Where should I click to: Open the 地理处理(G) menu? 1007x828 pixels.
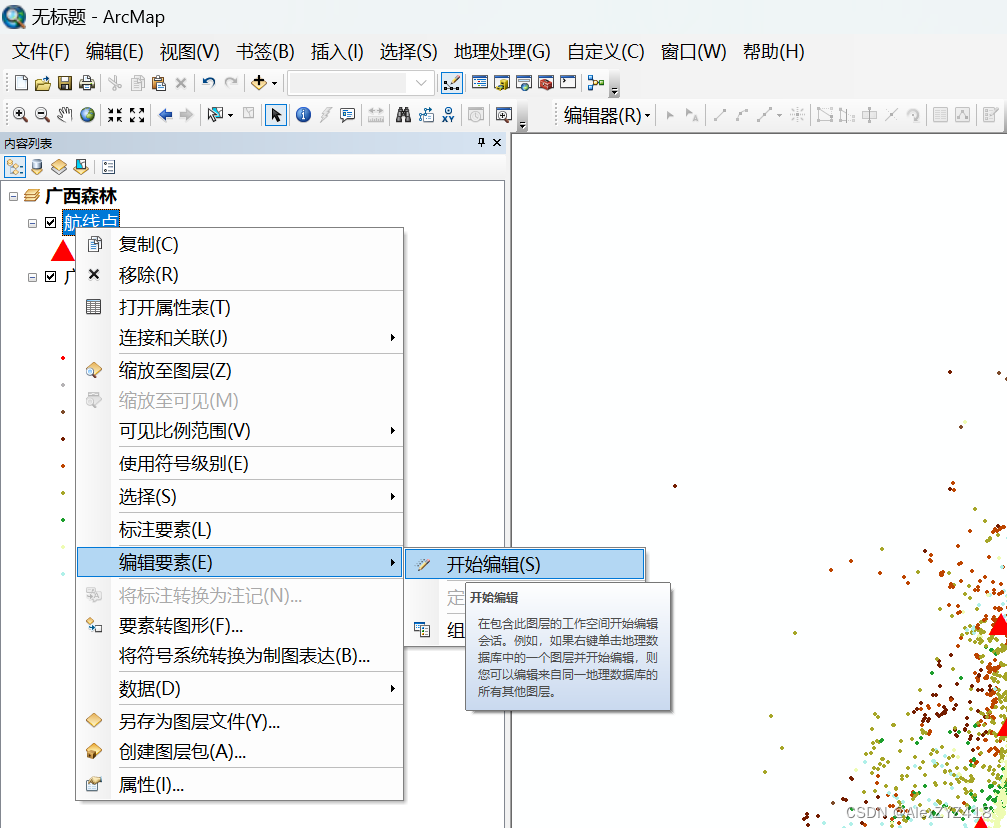point(502,52)
